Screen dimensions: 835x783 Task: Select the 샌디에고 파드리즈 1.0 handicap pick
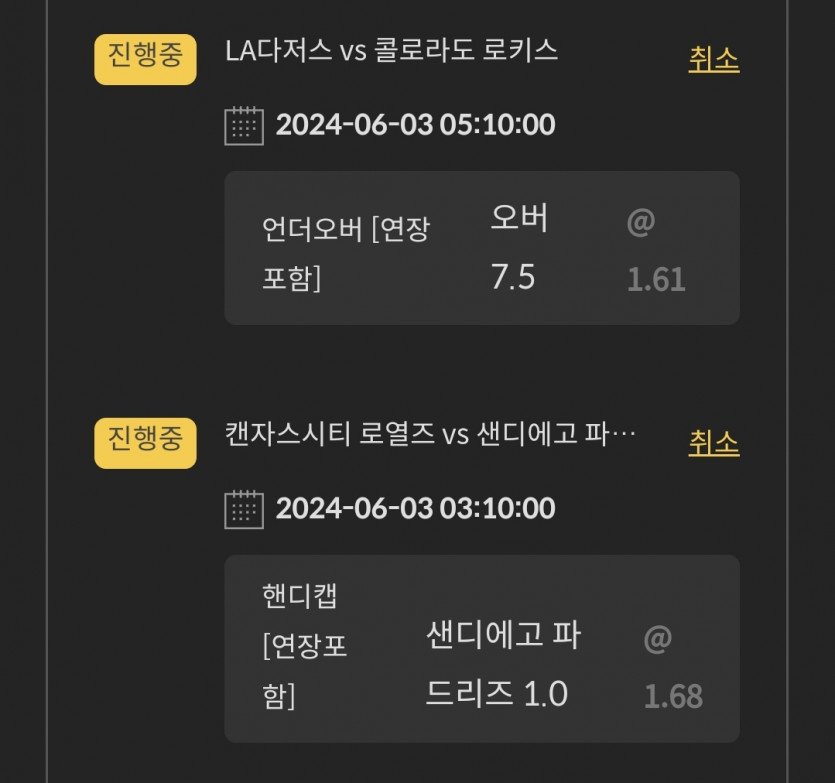click(503, 663)
